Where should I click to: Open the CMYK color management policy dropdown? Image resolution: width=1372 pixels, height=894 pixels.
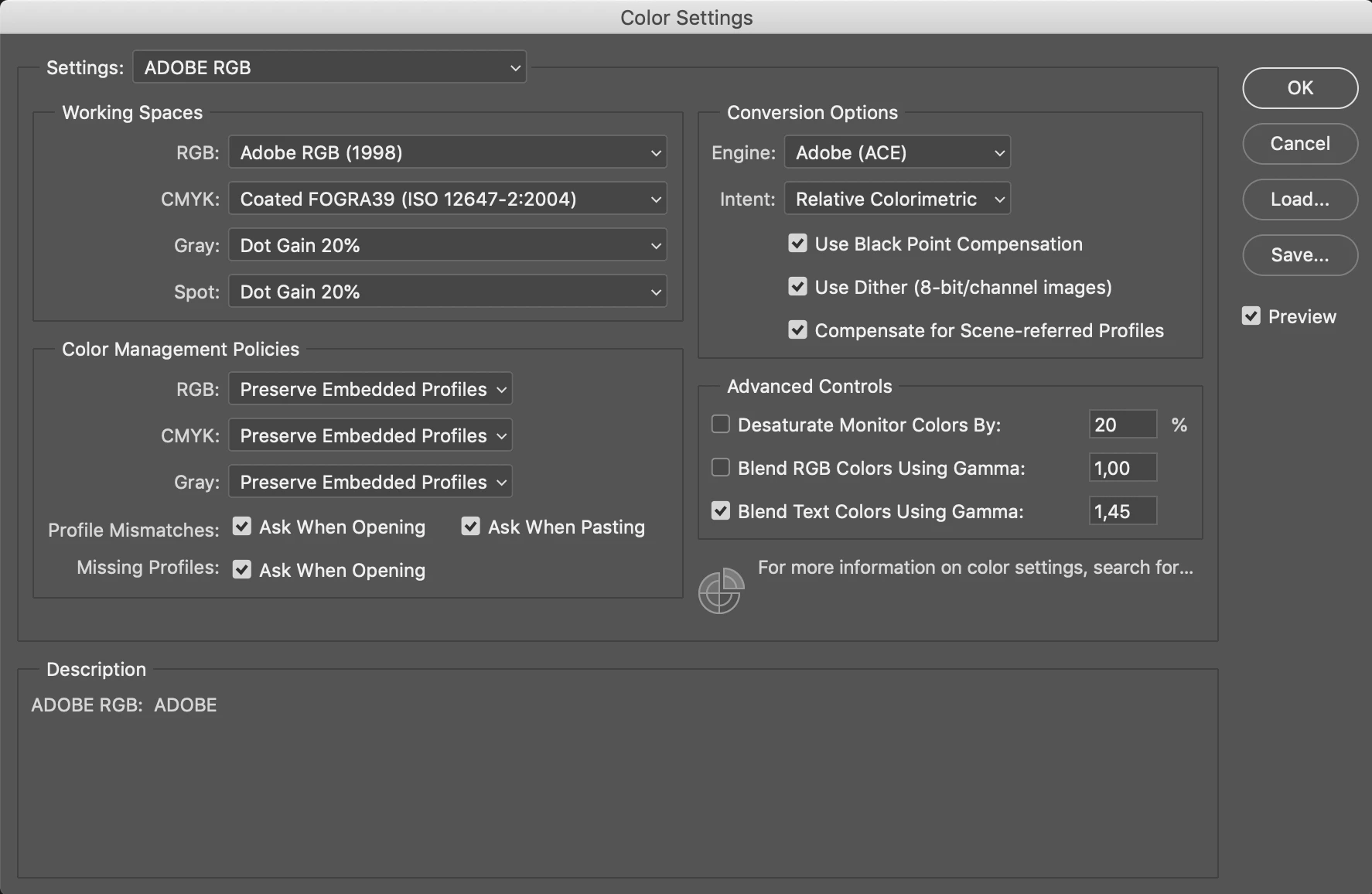coord(370,435)
